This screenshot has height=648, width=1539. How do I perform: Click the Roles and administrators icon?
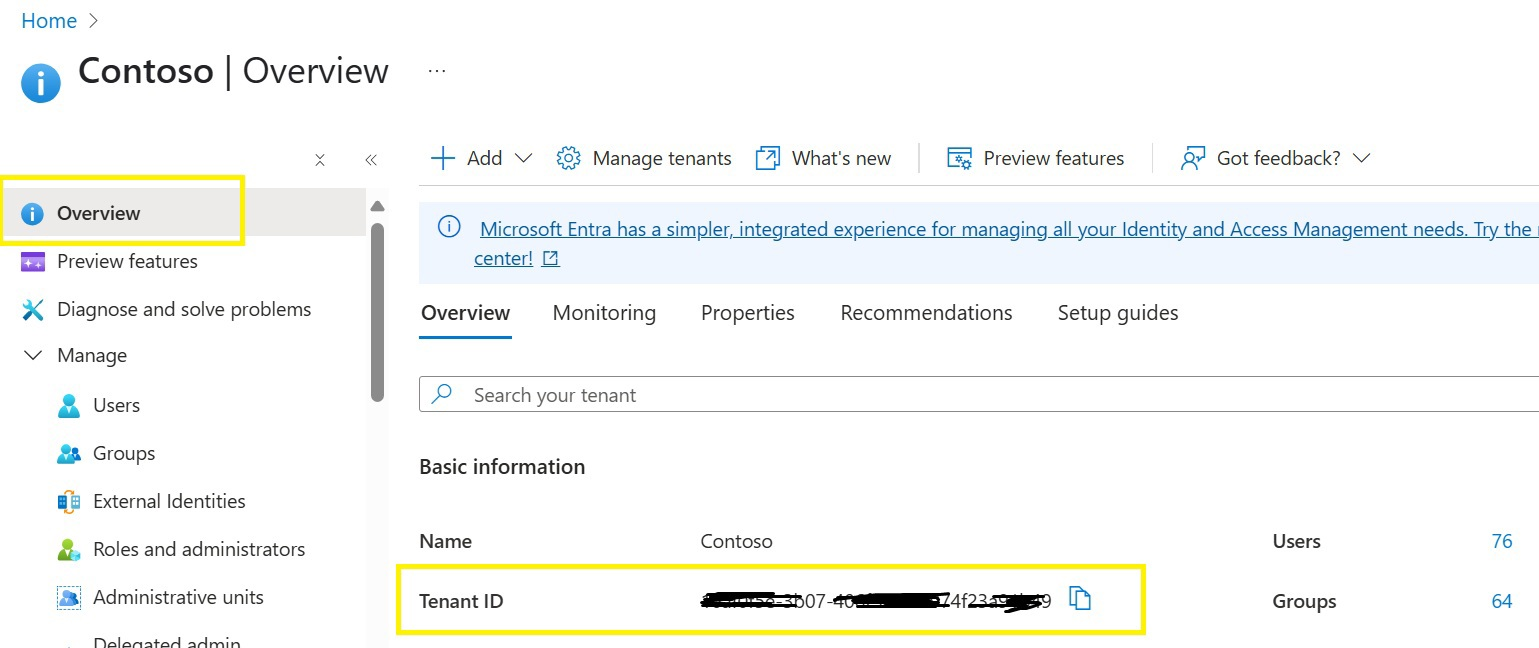pos(69,550)
